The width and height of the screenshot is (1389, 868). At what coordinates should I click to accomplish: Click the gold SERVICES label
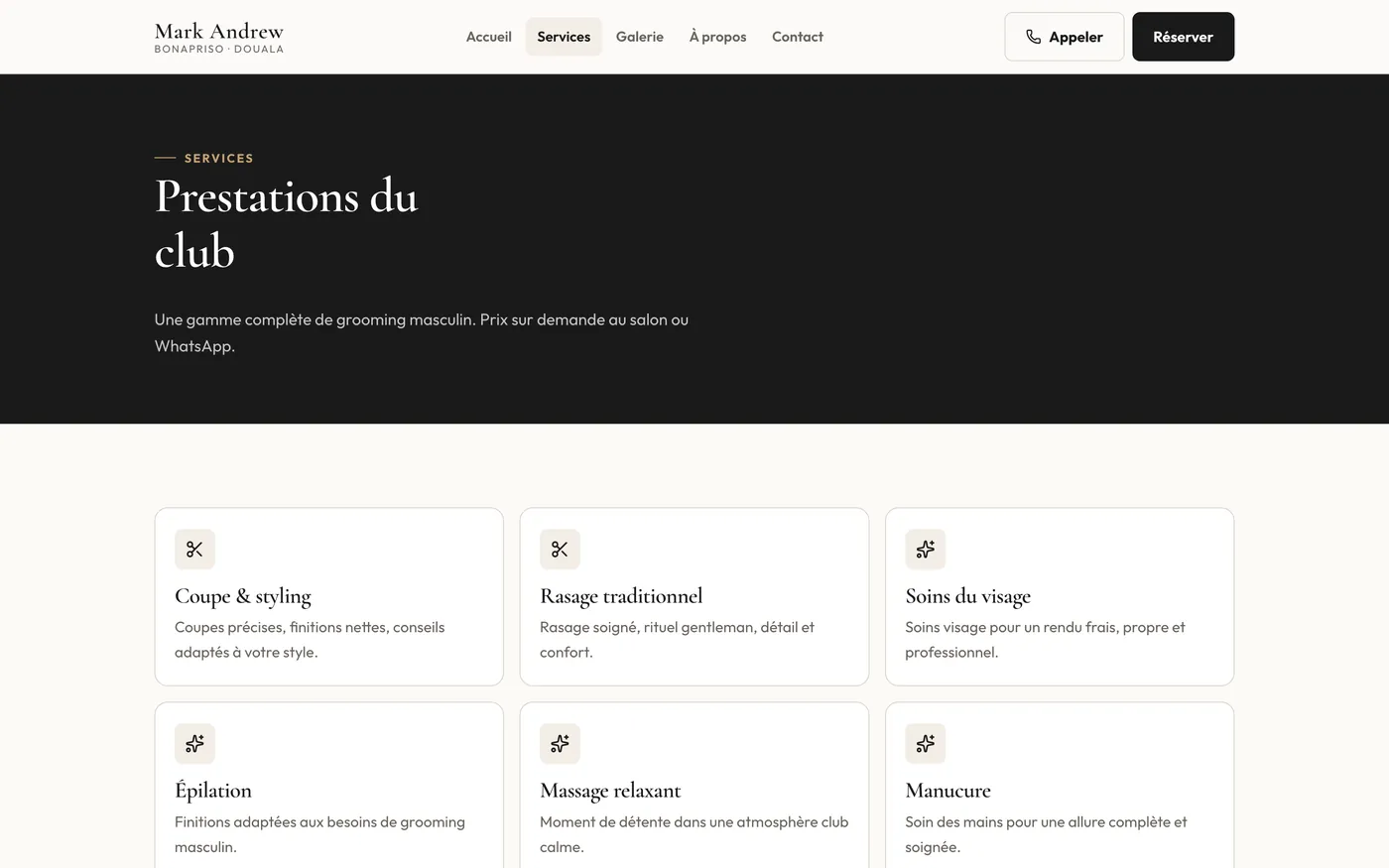click(218, 158)
